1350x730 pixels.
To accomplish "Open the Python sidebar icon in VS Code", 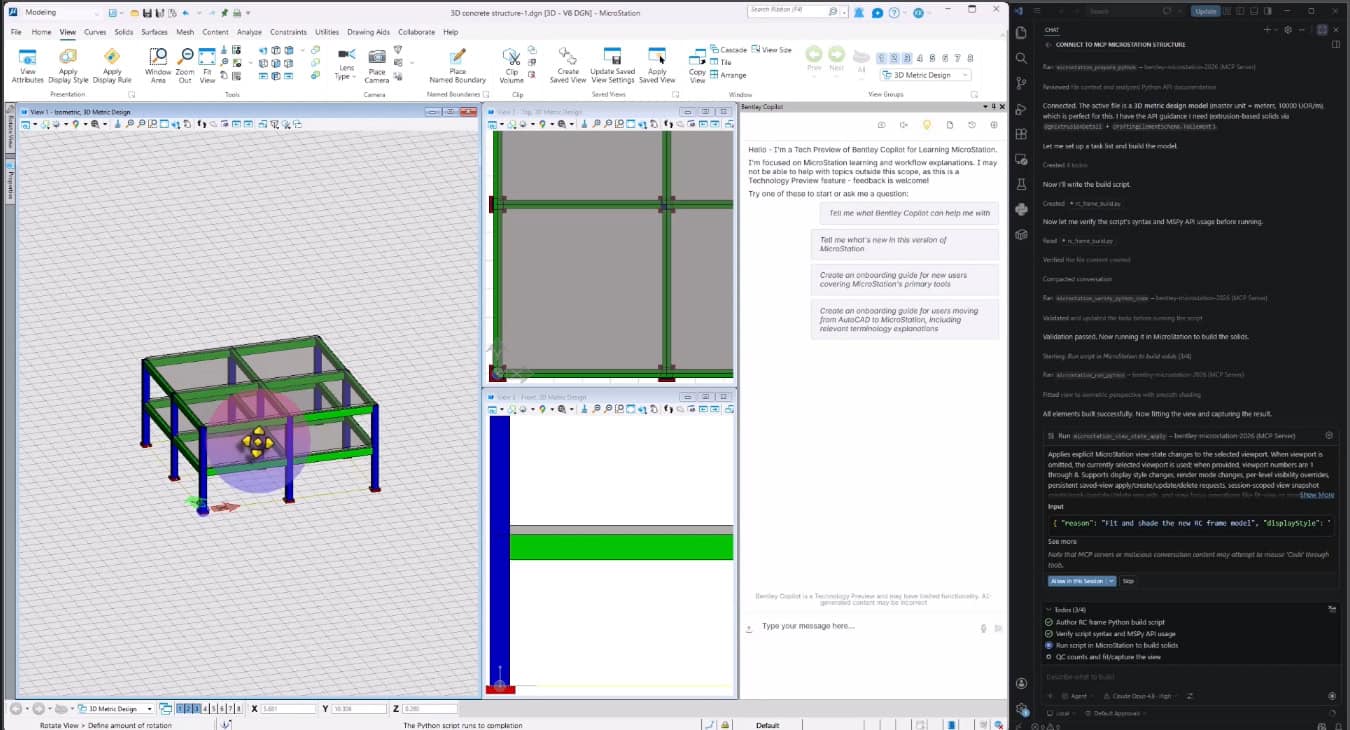I will point(1021,209).
